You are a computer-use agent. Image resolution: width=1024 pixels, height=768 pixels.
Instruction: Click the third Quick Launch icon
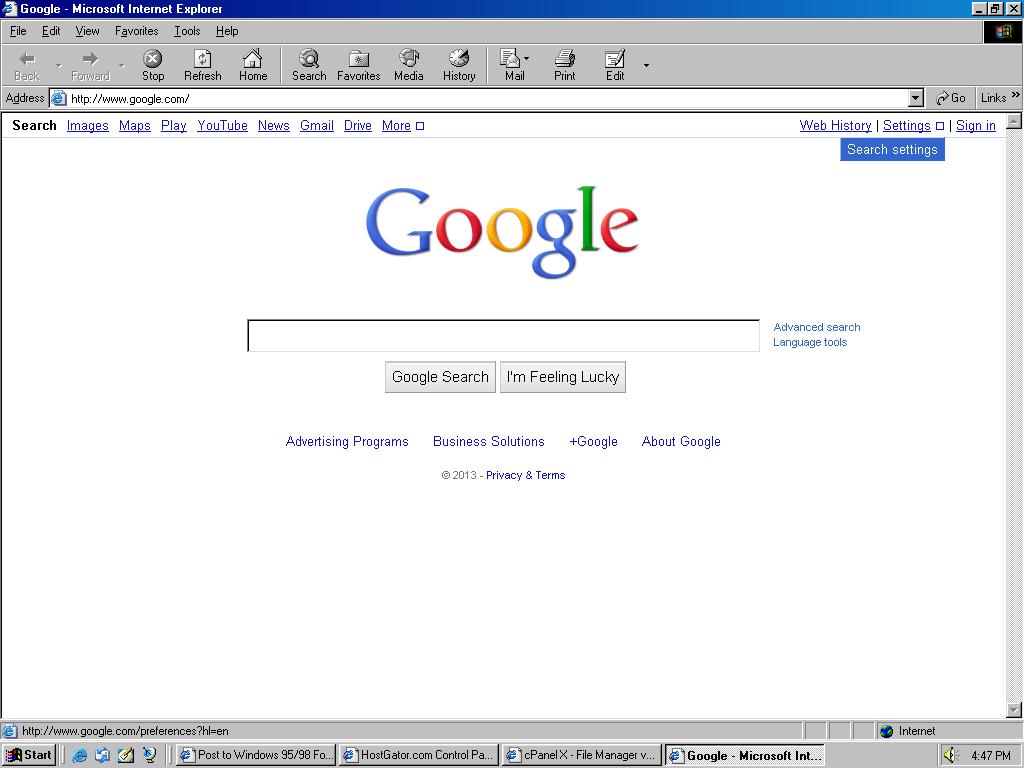point(126,756)
